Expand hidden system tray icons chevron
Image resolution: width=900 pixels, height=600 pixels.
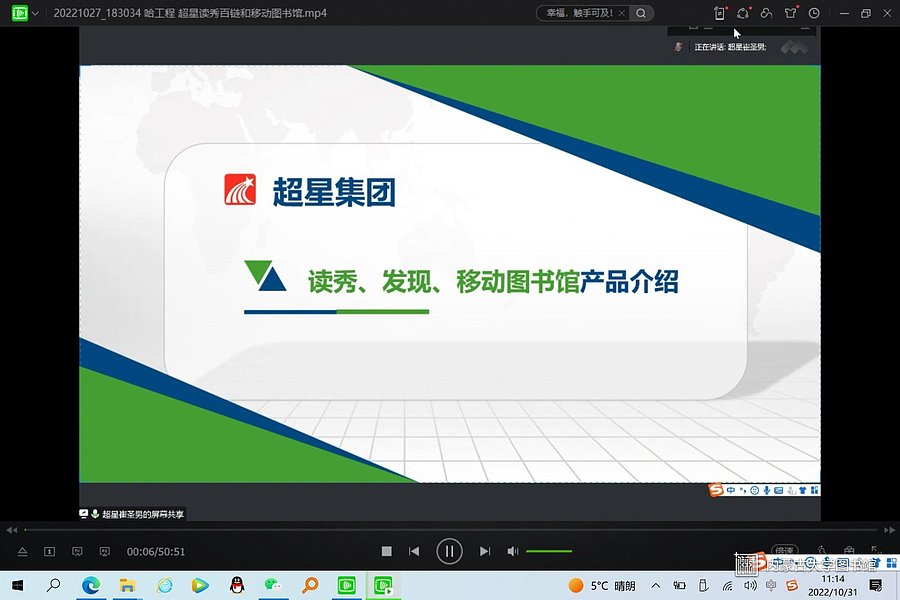click(x=655, y=586)
